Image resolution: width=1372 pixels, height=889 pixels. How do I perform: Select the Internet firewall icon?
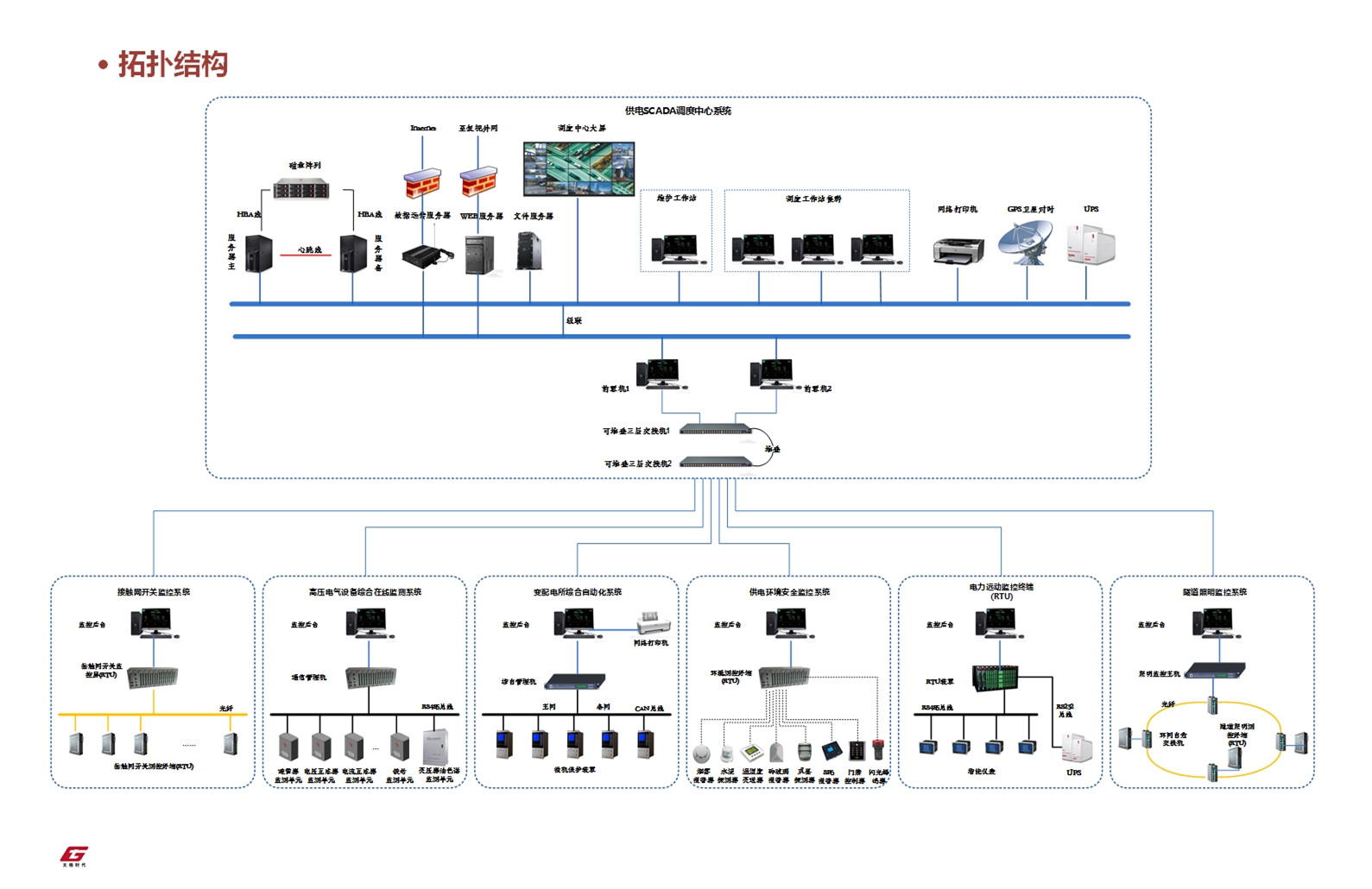coord(422,184)
